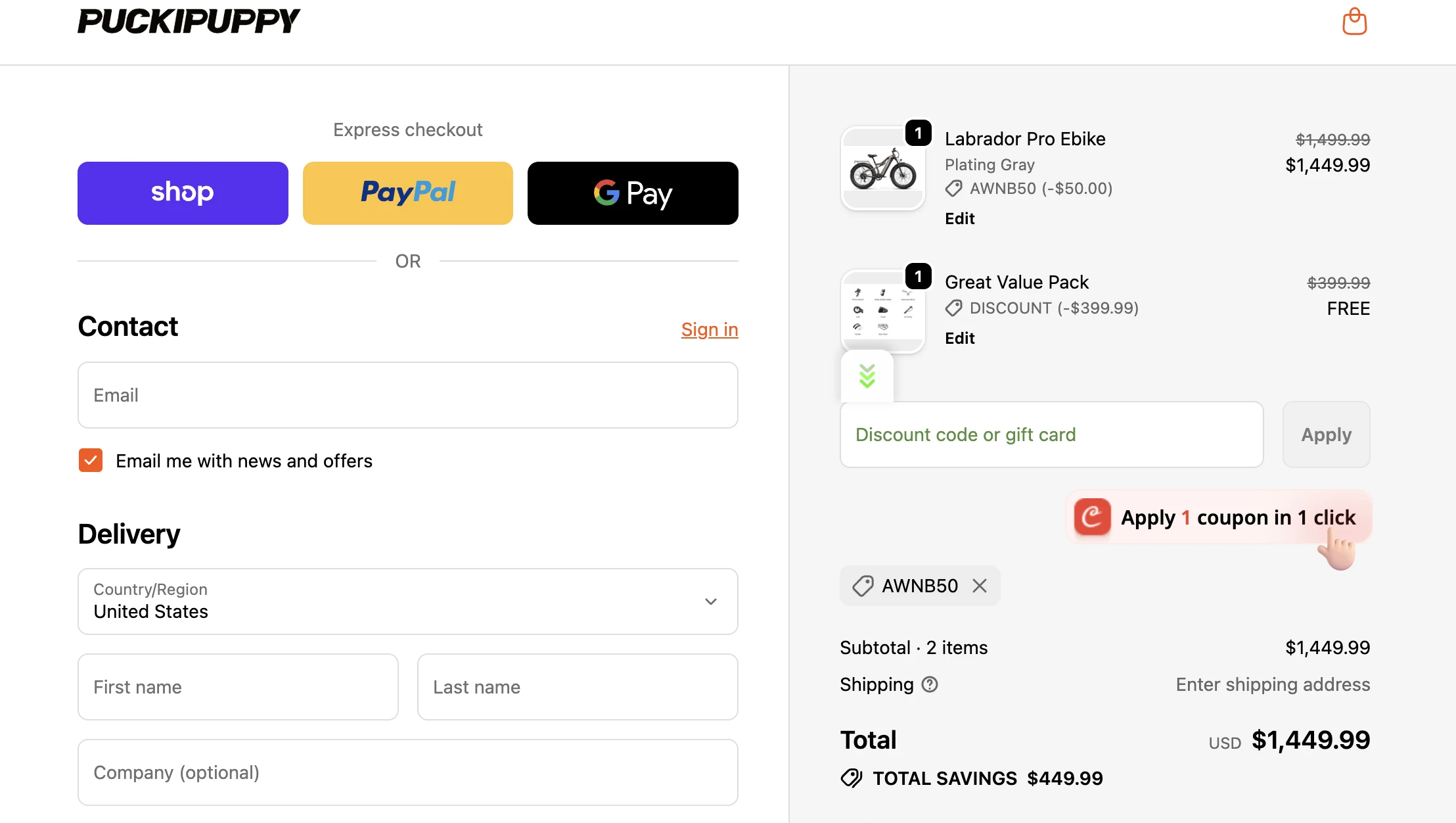Click the AWNB50 tag icon chip
Viewport: 1456px width, 823px height.
tap(863, 586)
